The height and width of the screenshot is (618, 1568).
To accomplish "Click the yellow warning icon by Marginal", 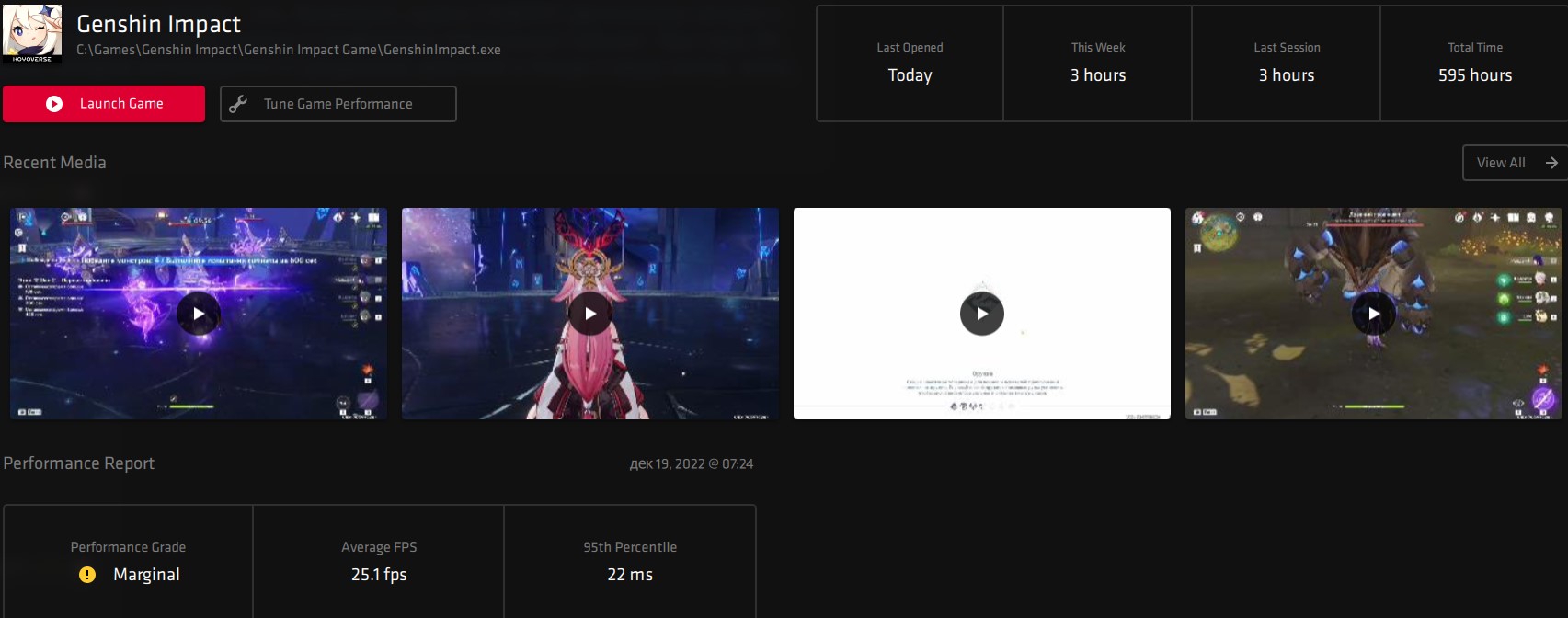I will tap(87, 575).
